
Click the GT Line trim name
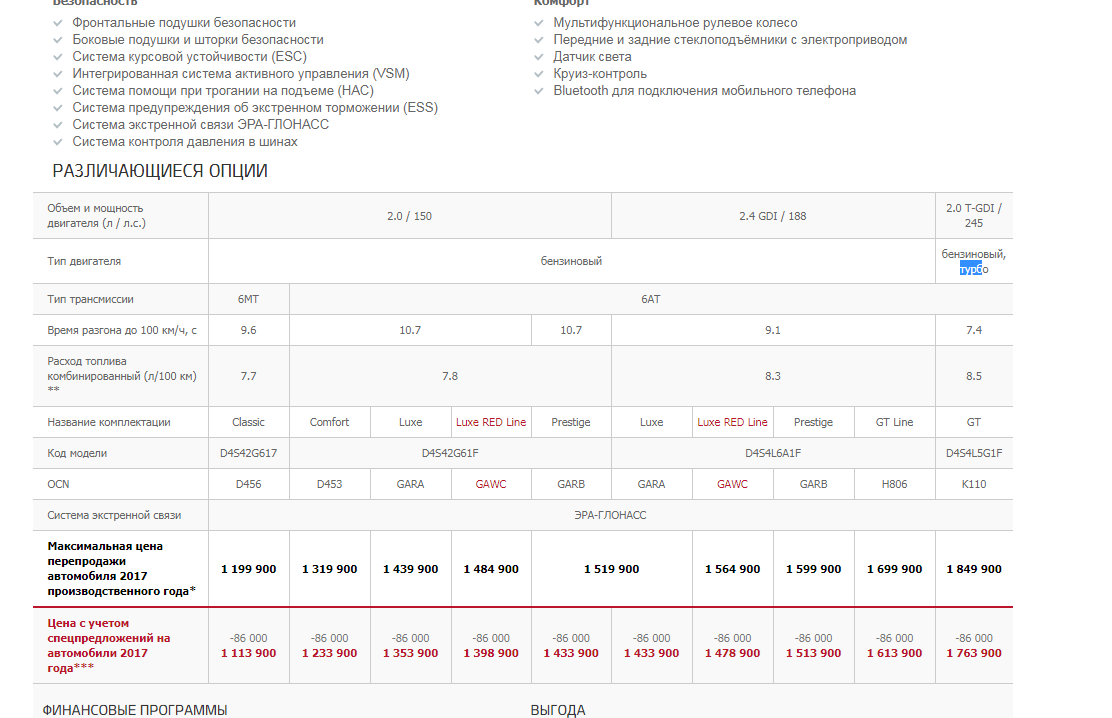[x=894, y=422]
